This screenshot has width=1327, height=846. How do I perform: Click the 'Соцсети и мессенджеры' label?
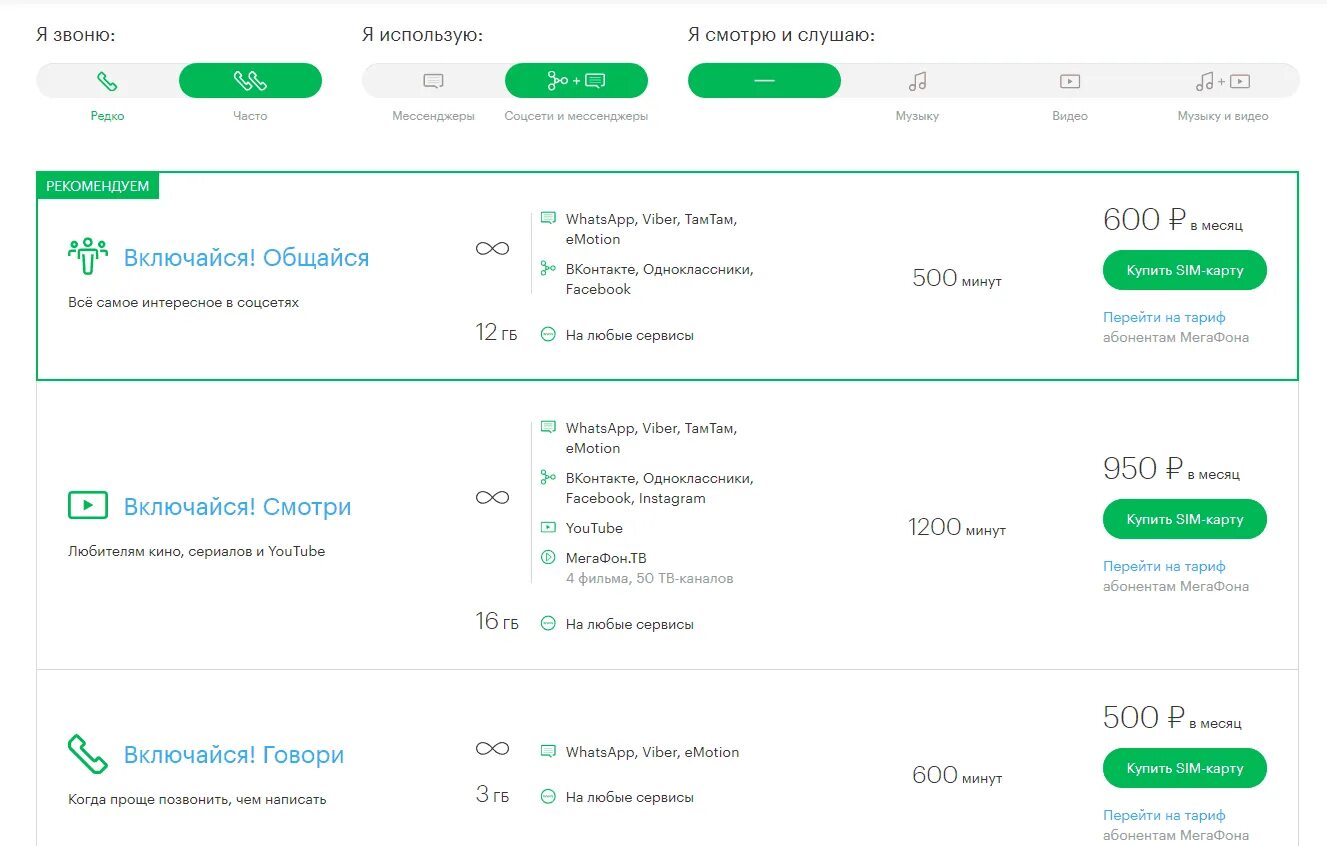[576, 116]
